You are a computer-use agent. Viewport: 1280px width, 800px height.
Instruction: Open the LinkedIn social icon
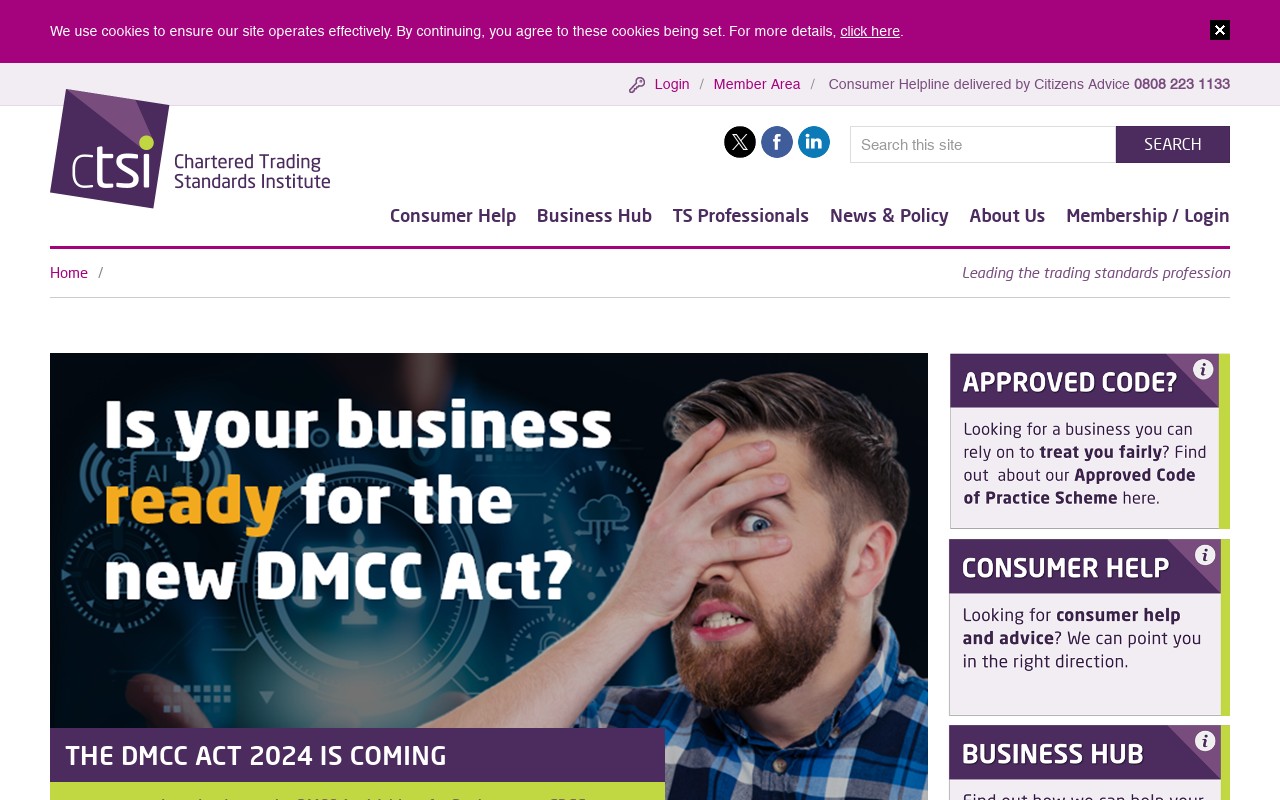click(x=814, y=142)
